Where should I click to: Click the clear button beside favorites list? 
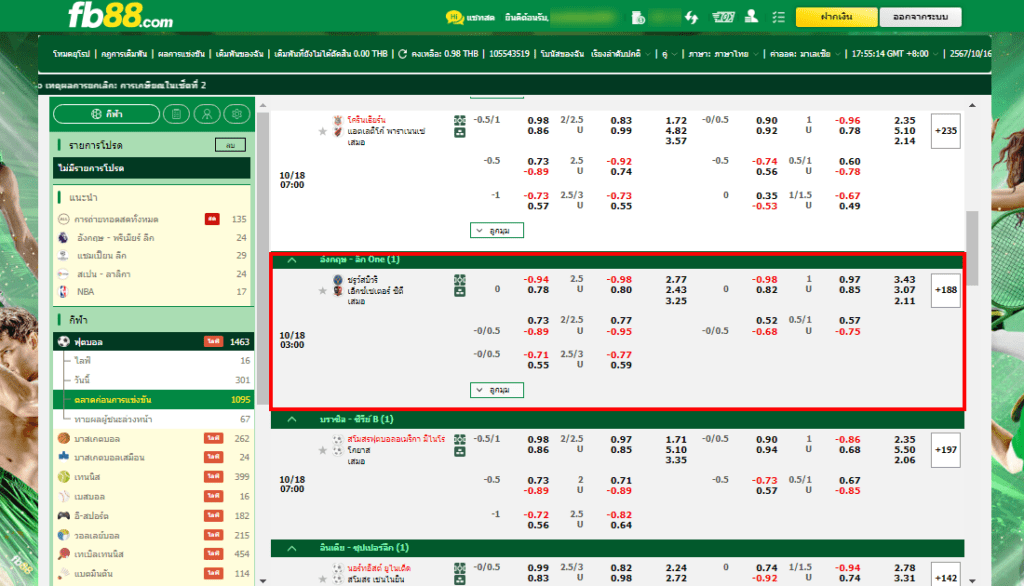coord(230,145)
